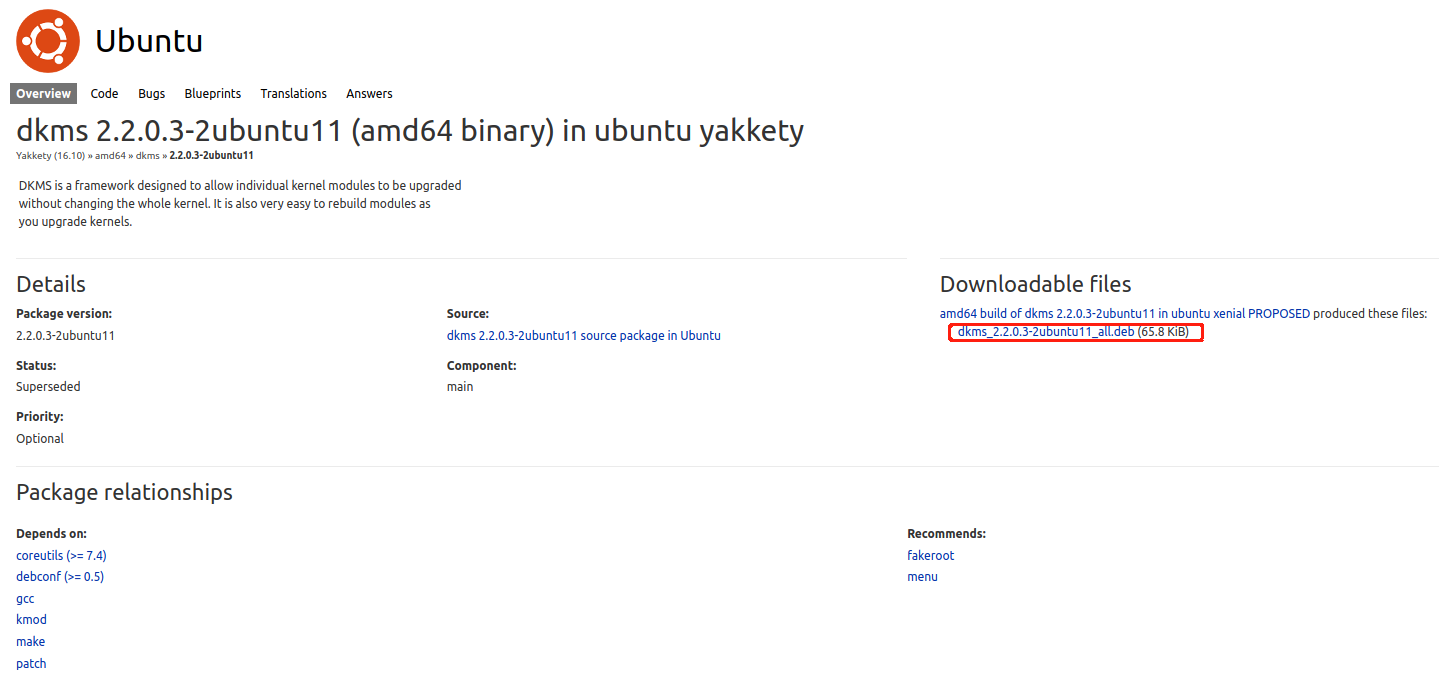
Task: Select the Overview tab
Action: [x=44, y=93]
